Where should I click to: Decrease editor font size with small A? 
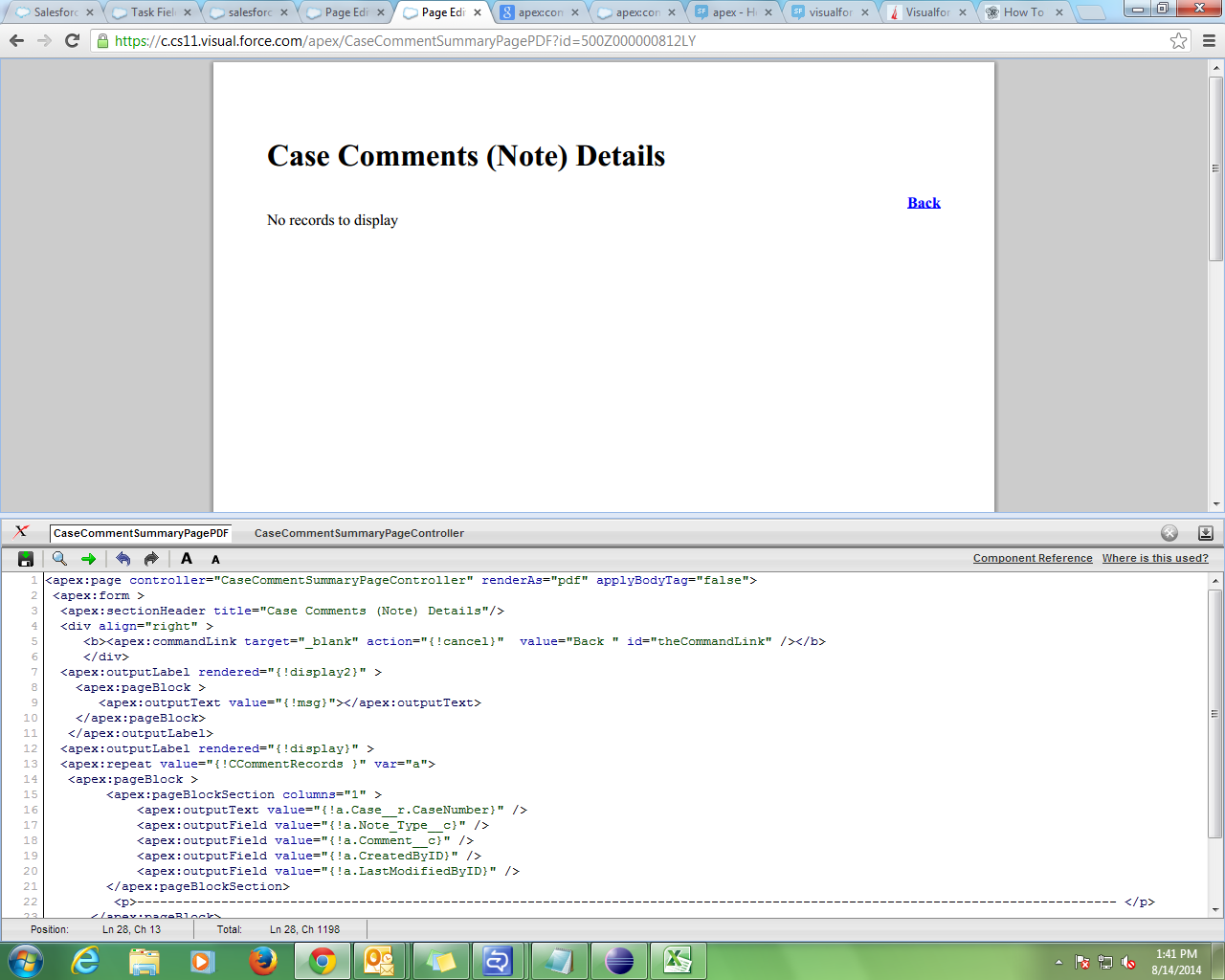coord(215,560)
